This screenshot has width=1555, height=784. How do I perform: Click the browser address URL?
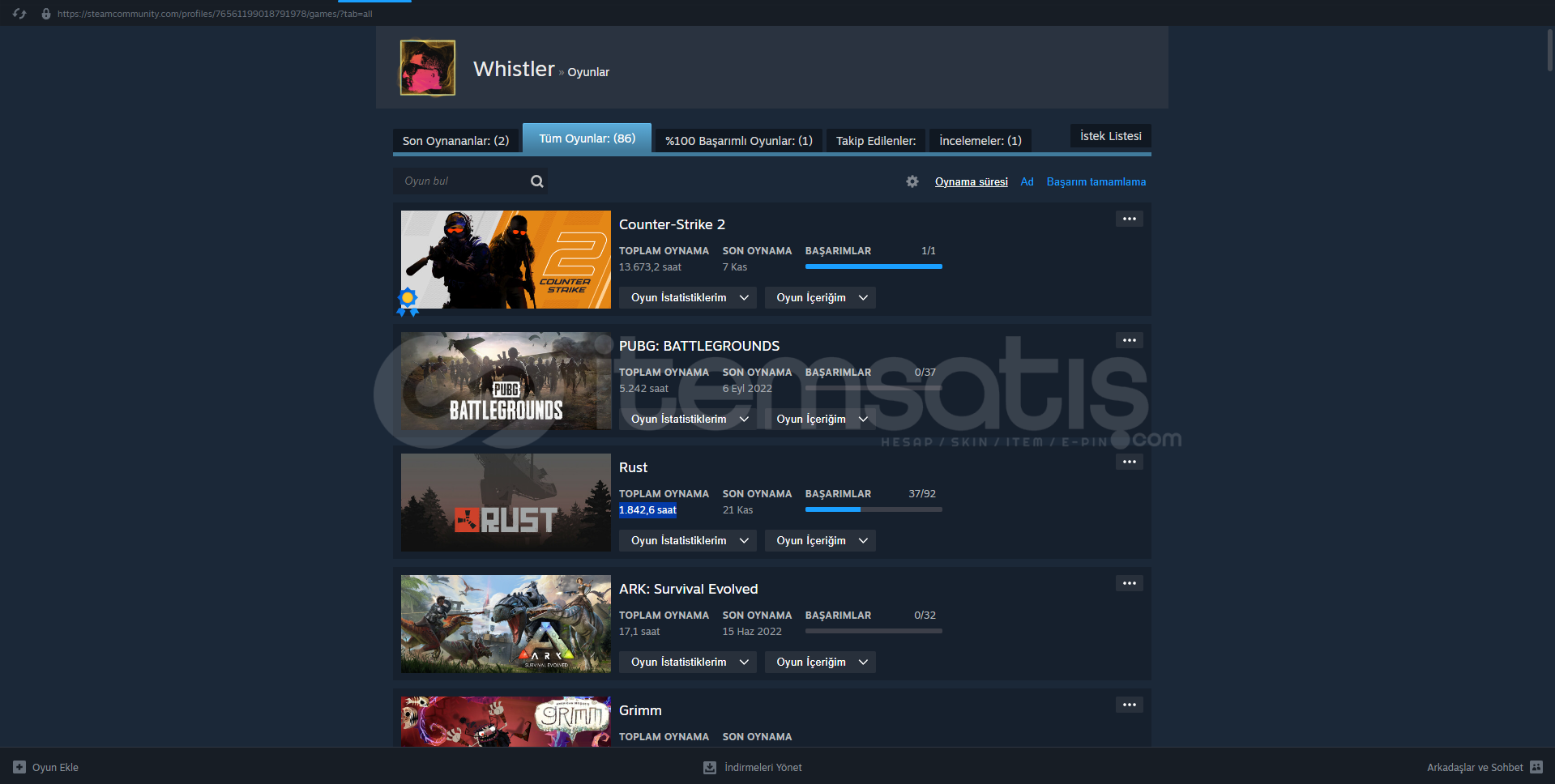(x=215, y=14)
